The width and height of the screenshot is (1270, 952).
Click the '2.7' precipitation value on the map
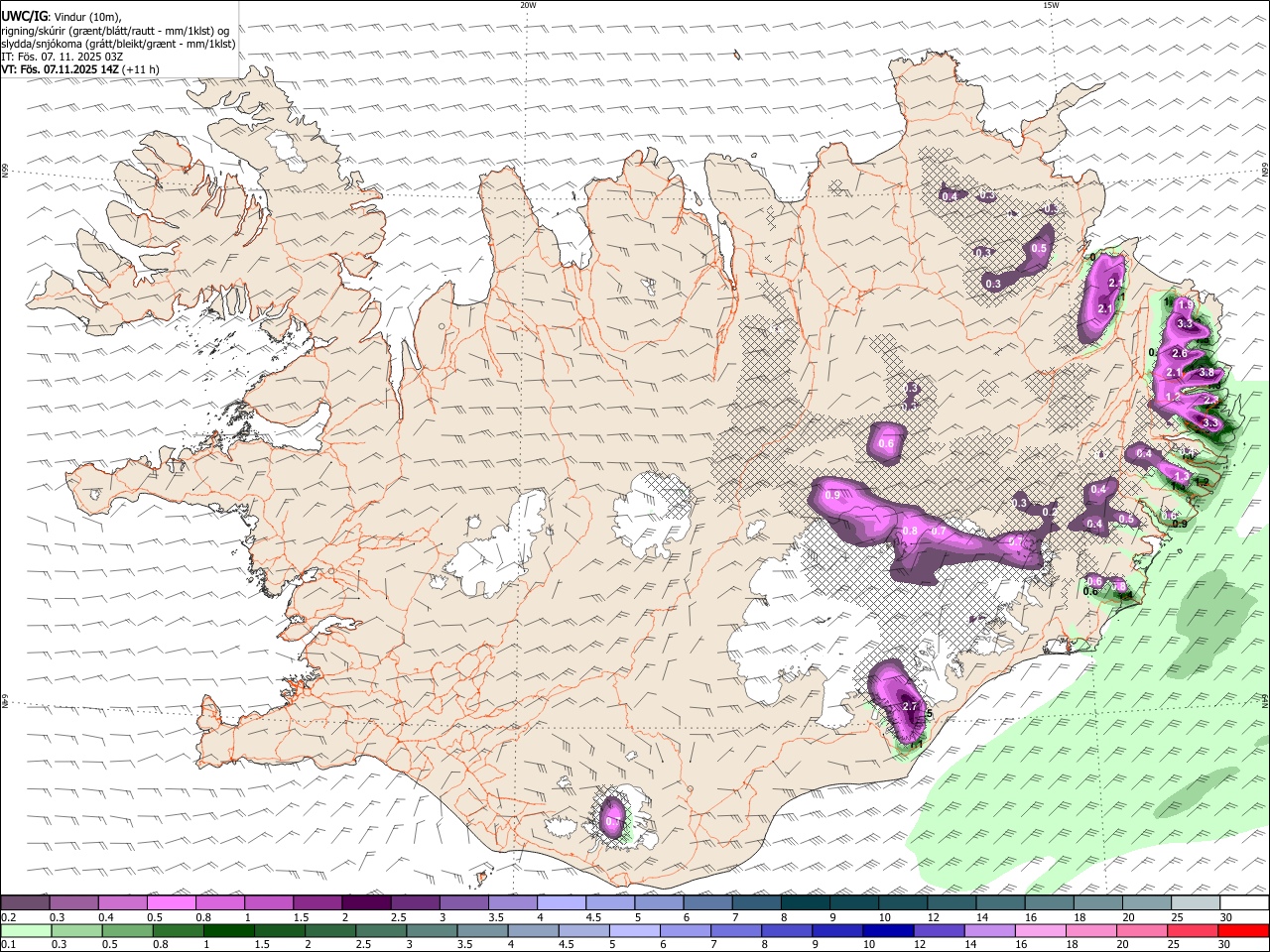911,706
